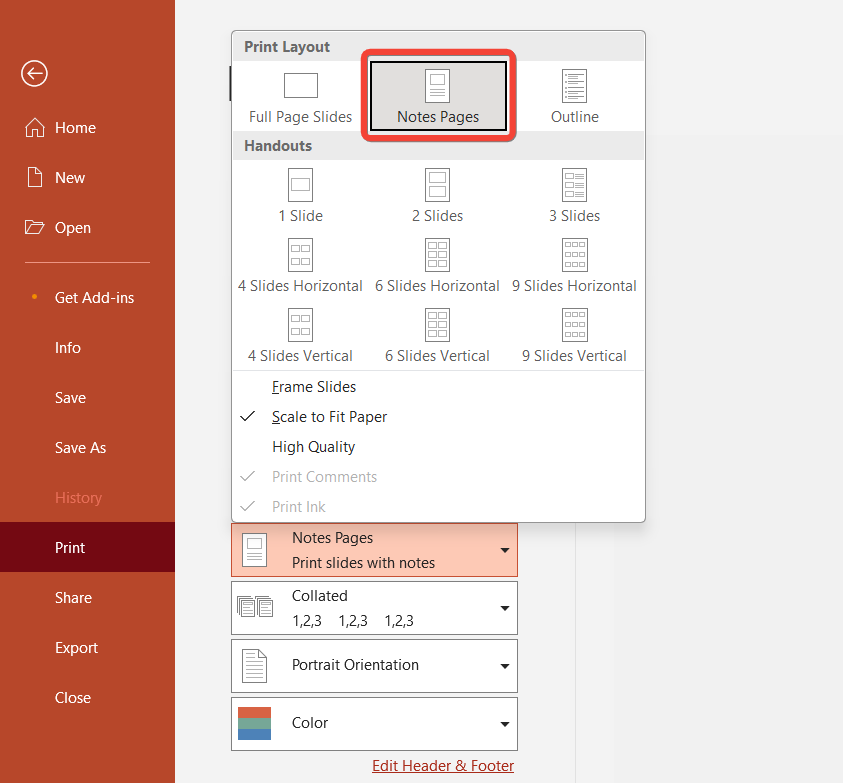This screenshot has width=843, height=783.
Task: Pick the 9 Slides Vertical handout icon
Action: 574,325
